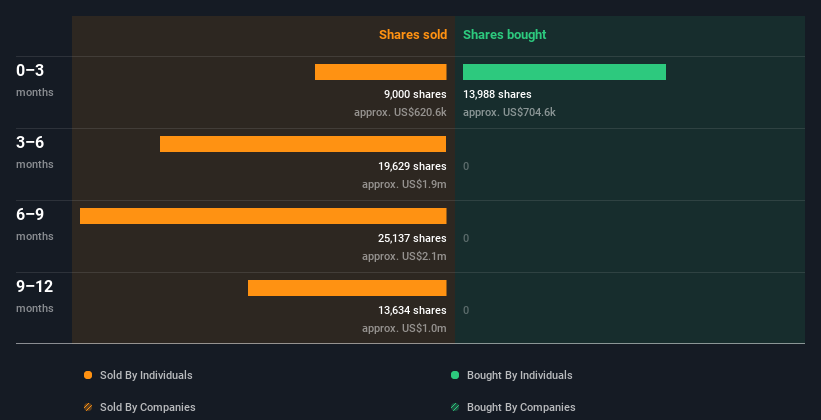
Task: Click the orange 6–9 months sold bar
Action: tap(263, 216)
